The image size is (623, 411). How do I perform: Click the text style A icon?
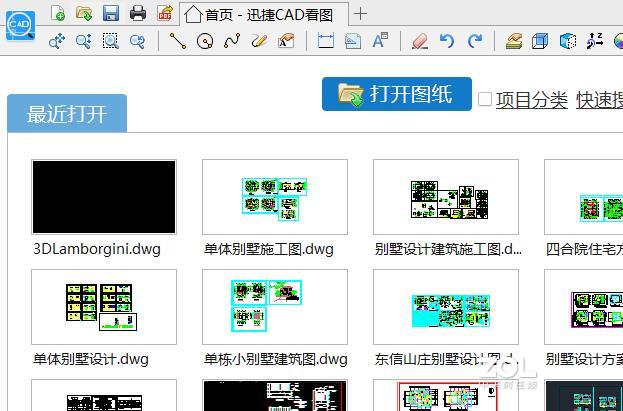380,41
